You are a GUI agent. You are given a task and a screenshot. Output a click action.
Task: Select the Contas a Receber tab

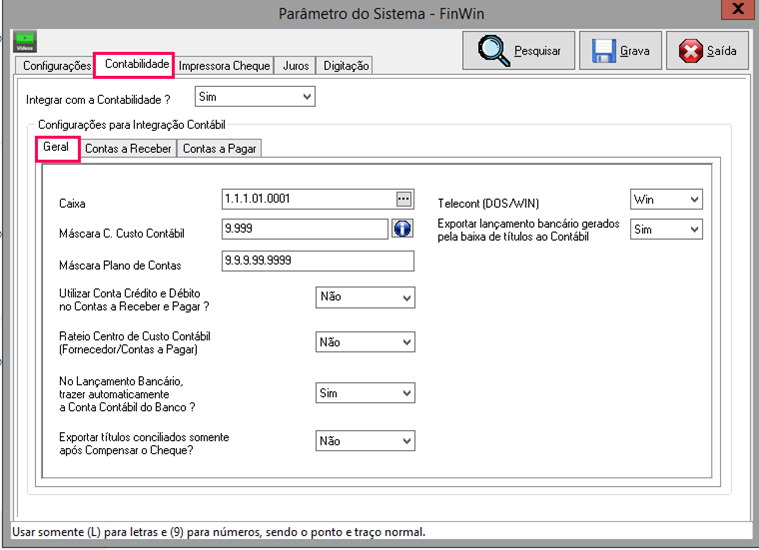(128, 148)
